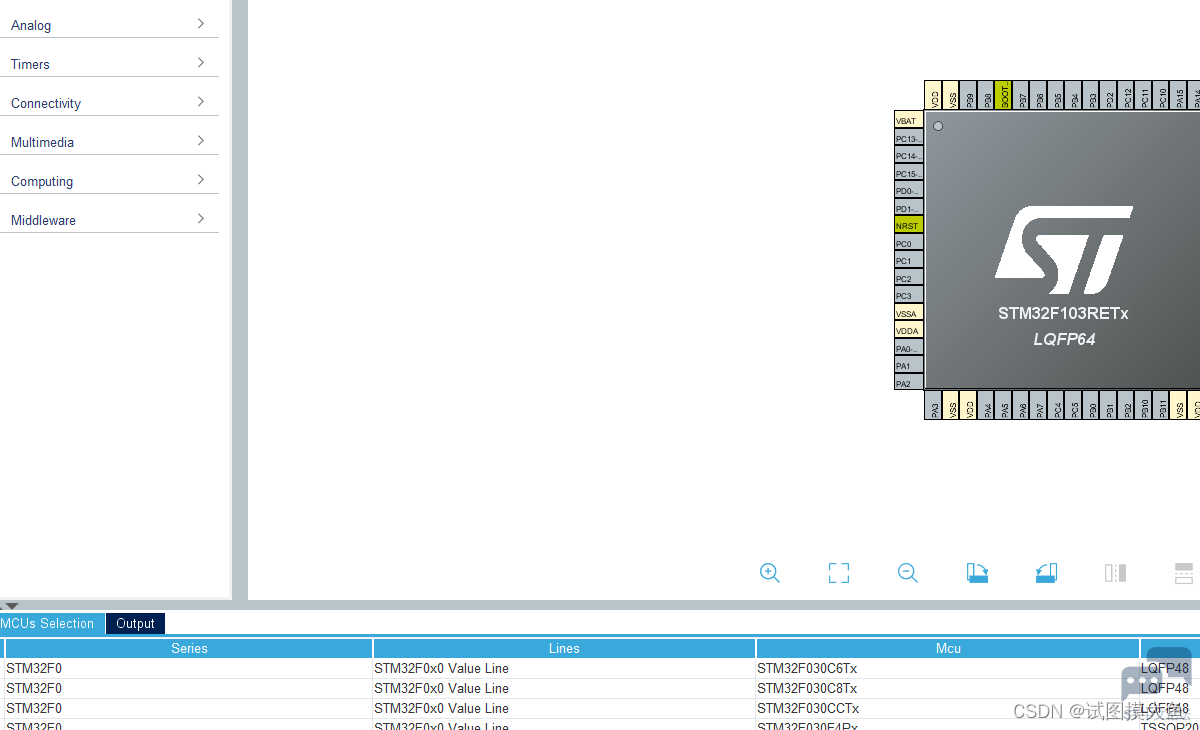Click the PA3 pin on the bottom edge

coord(933,404)
